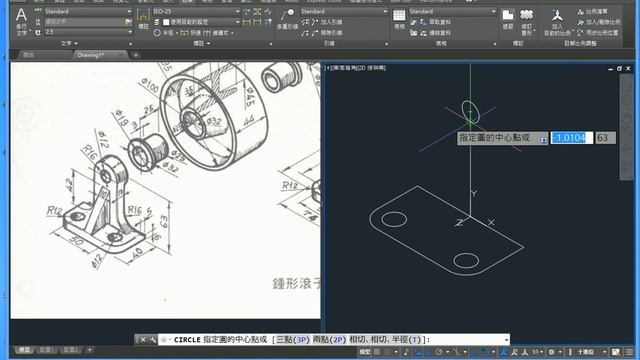This screenshot has width=640, height=360.
Task: Click Sync Scale Positions (同步比例位置)
Action: (598, 33)
